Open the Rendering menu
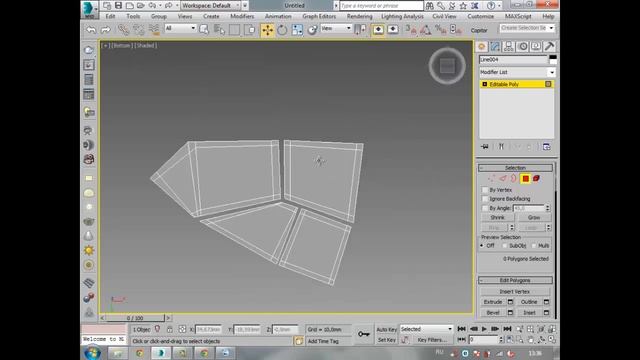Image resolution: width=640 pixels, height=360 pixels. tap(360, 16)
